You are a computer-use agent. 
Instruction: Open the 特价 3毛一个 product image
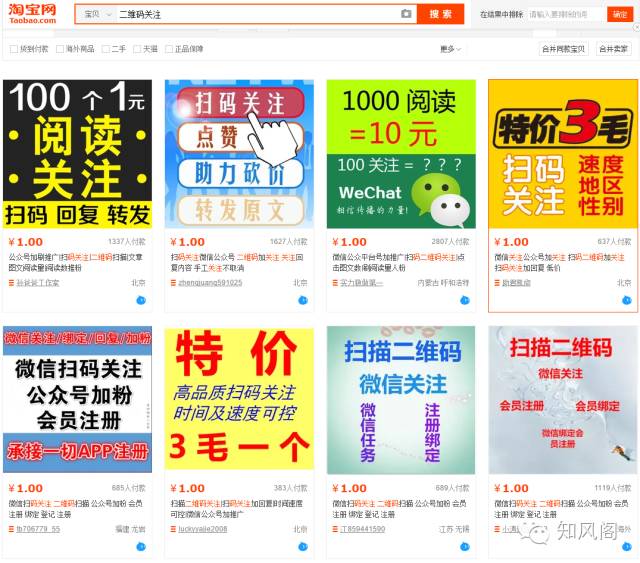coord(240,399)
